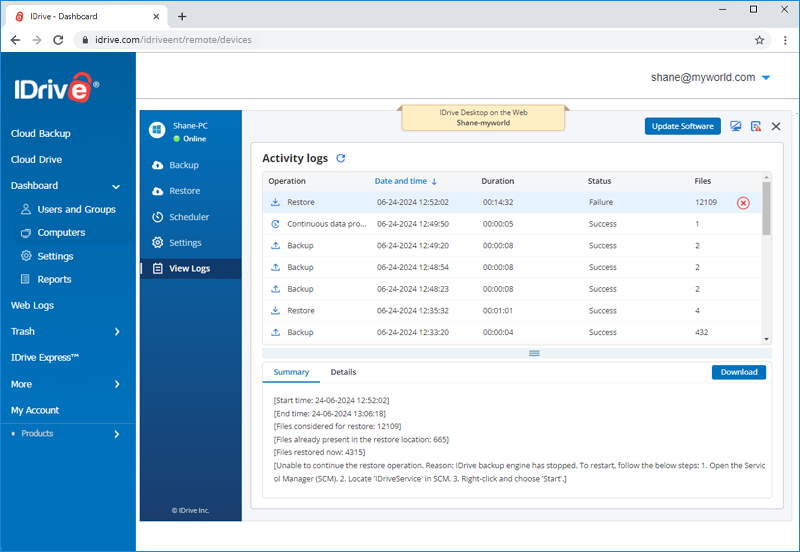Expand the Trash submenu arrow

[117, 332]
